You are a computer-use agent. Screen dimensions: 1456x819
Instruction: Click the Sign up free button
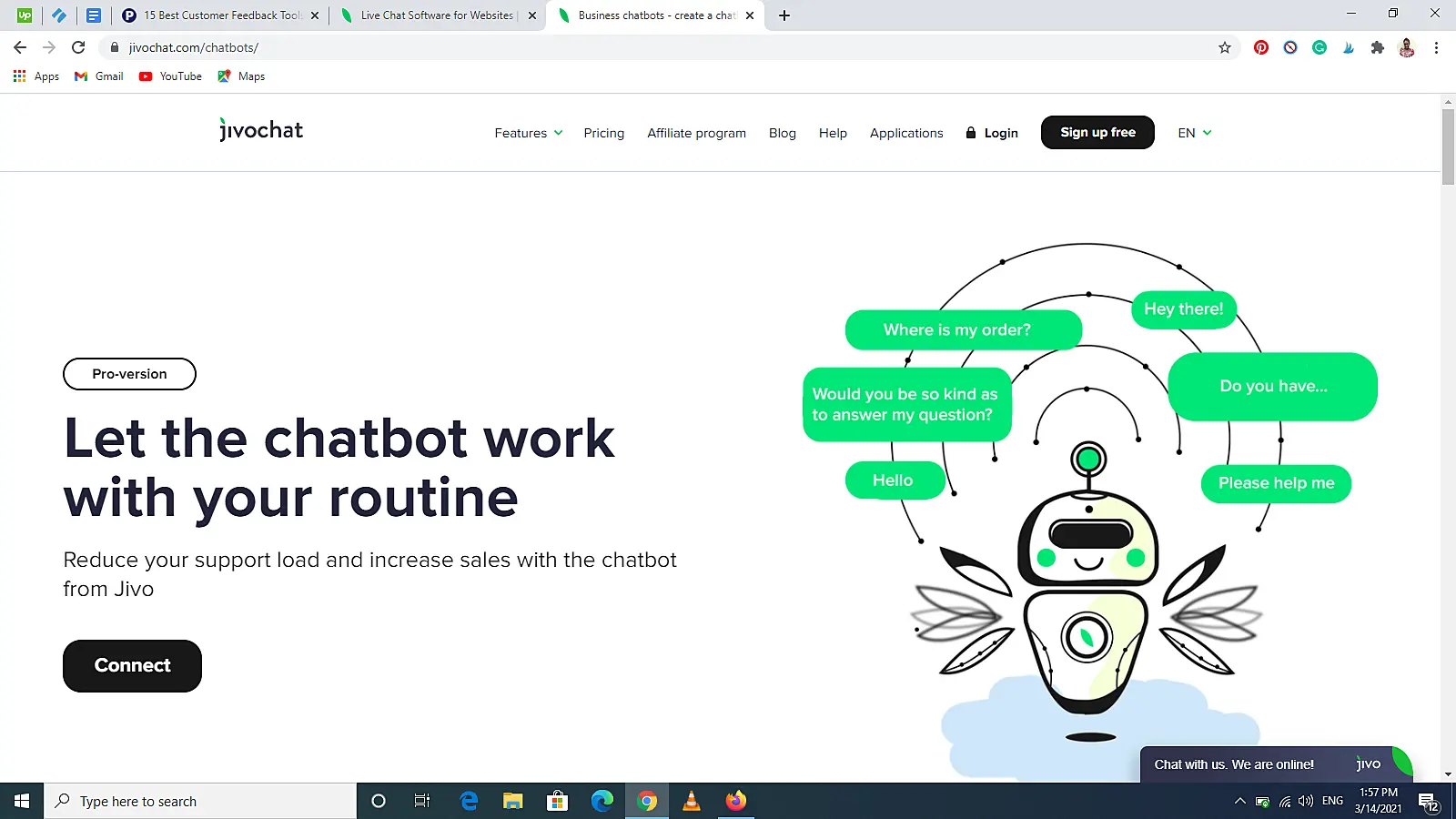[x=1097, y=132]
